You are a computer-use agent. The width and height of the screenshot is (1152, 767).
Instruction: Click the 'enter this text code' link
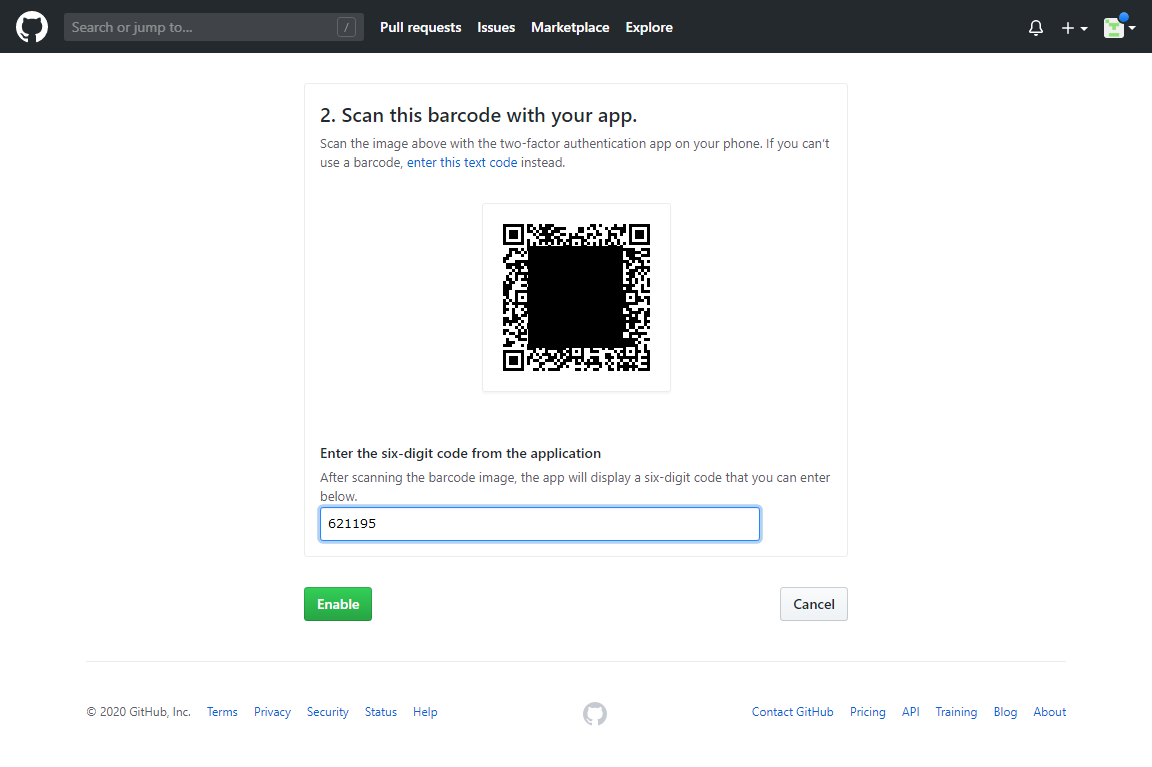pyautogui.click(x=462, y=163)
